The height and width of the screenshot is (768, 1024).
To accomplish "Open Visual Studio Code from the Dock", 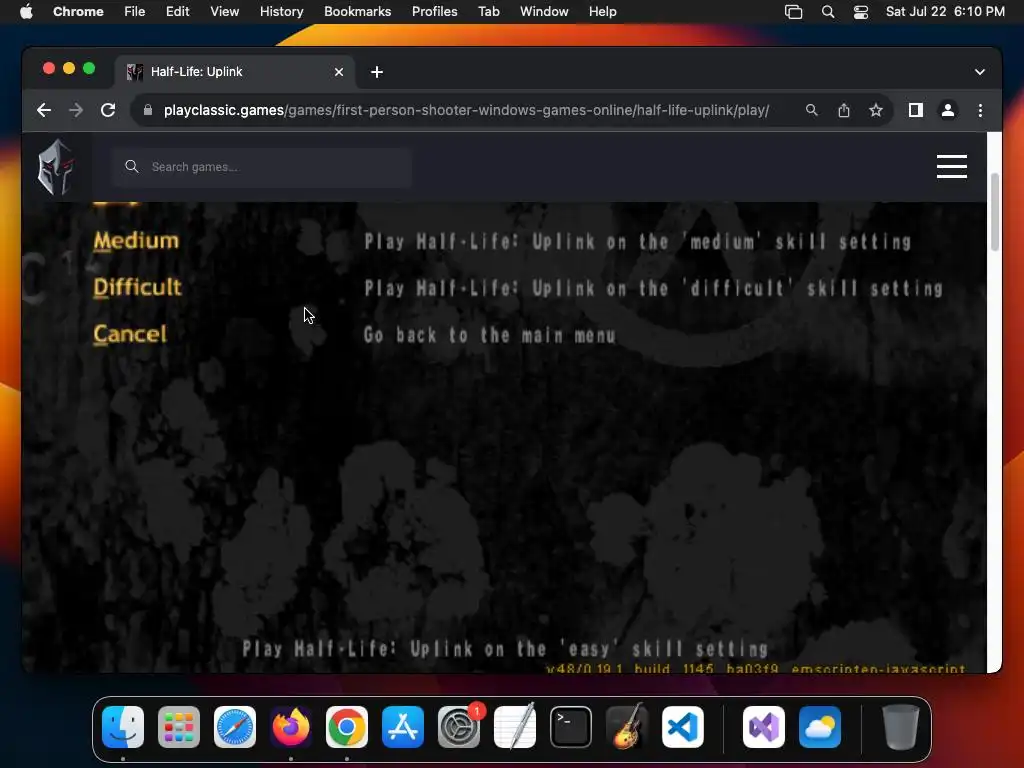I will (682, 727).
